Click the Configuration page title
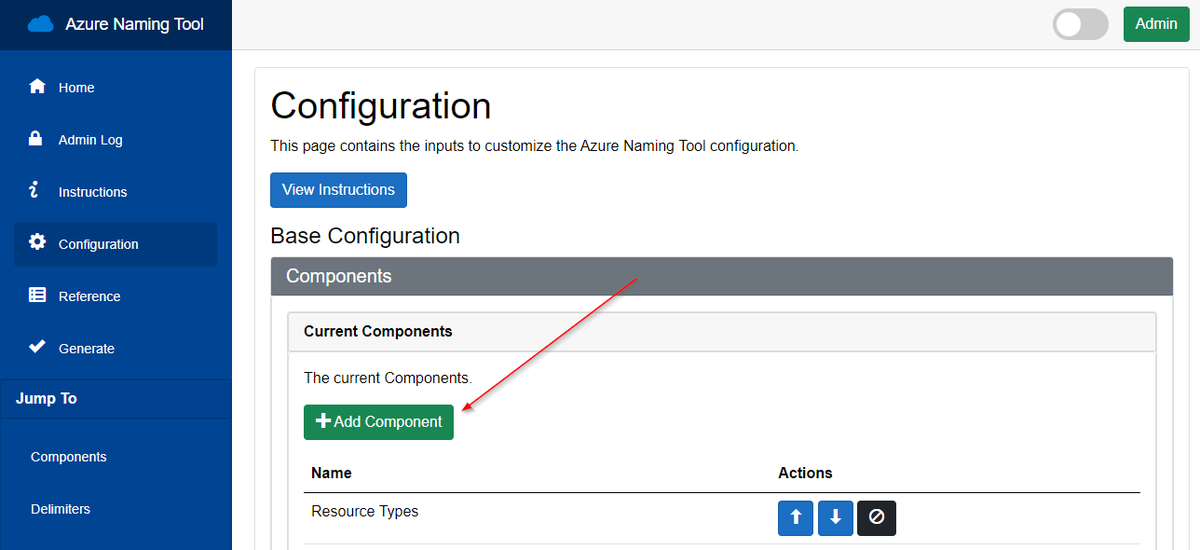Screen dimensions: 1200x550 (381, 106)
